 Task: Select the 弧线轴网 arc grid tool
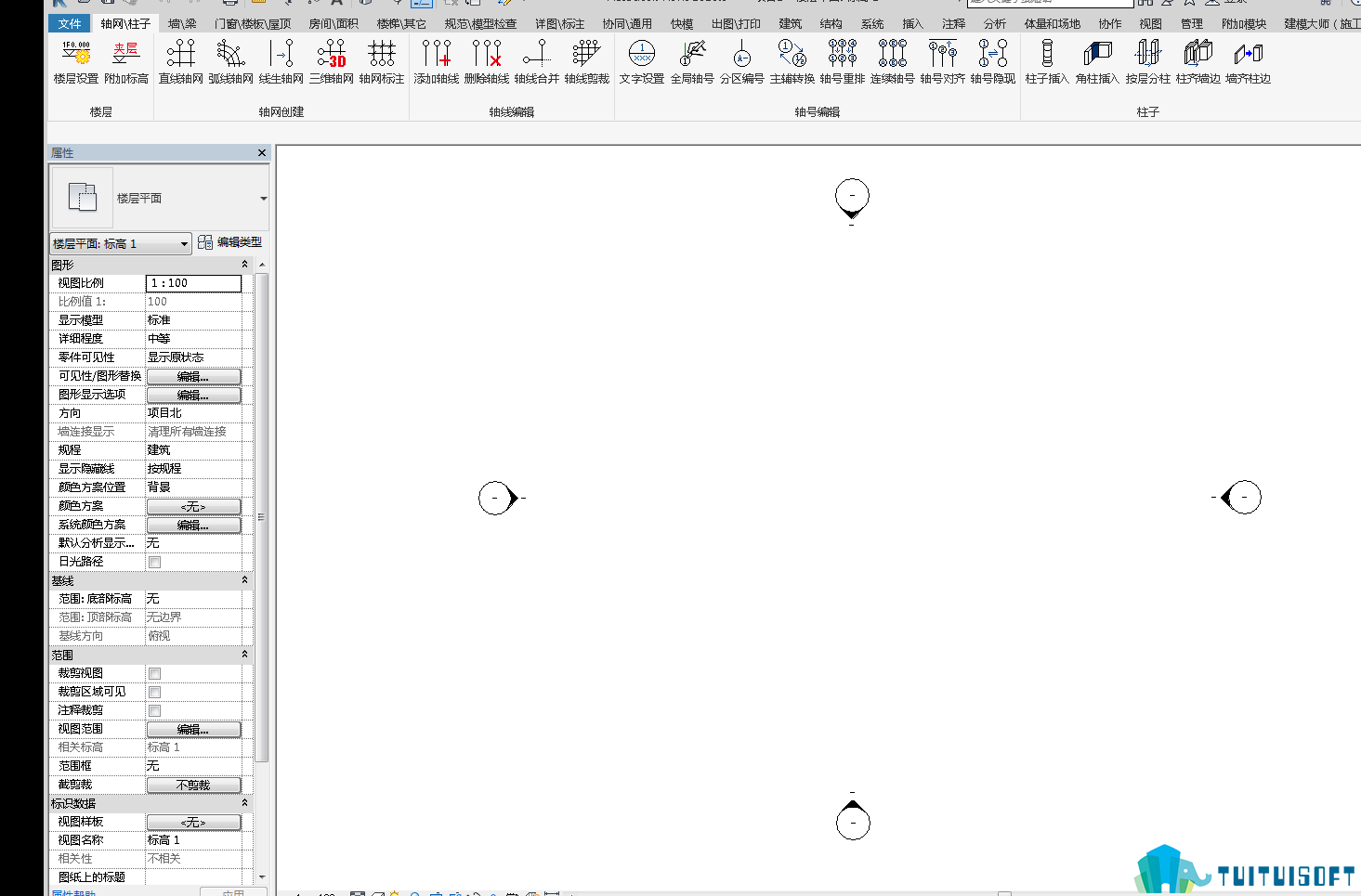[230, 62]
